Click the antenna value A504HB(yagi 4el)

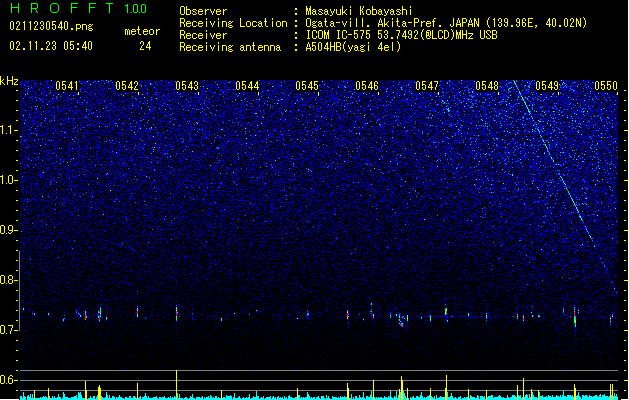point(353,47)
